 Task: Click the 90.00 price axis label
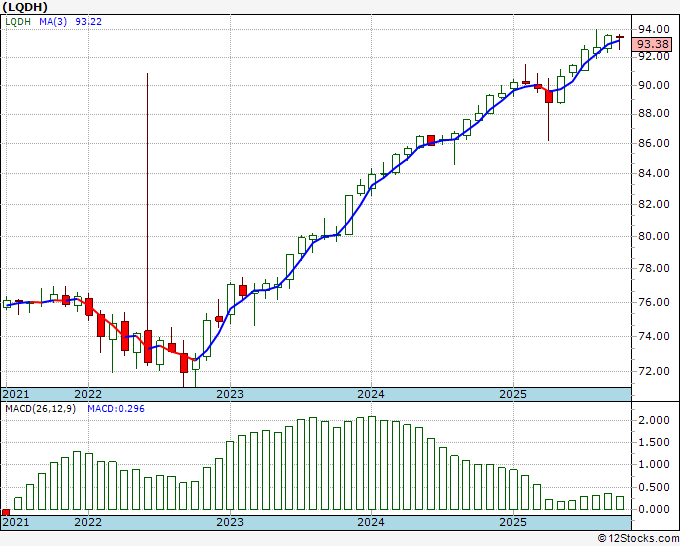(654, 85)
